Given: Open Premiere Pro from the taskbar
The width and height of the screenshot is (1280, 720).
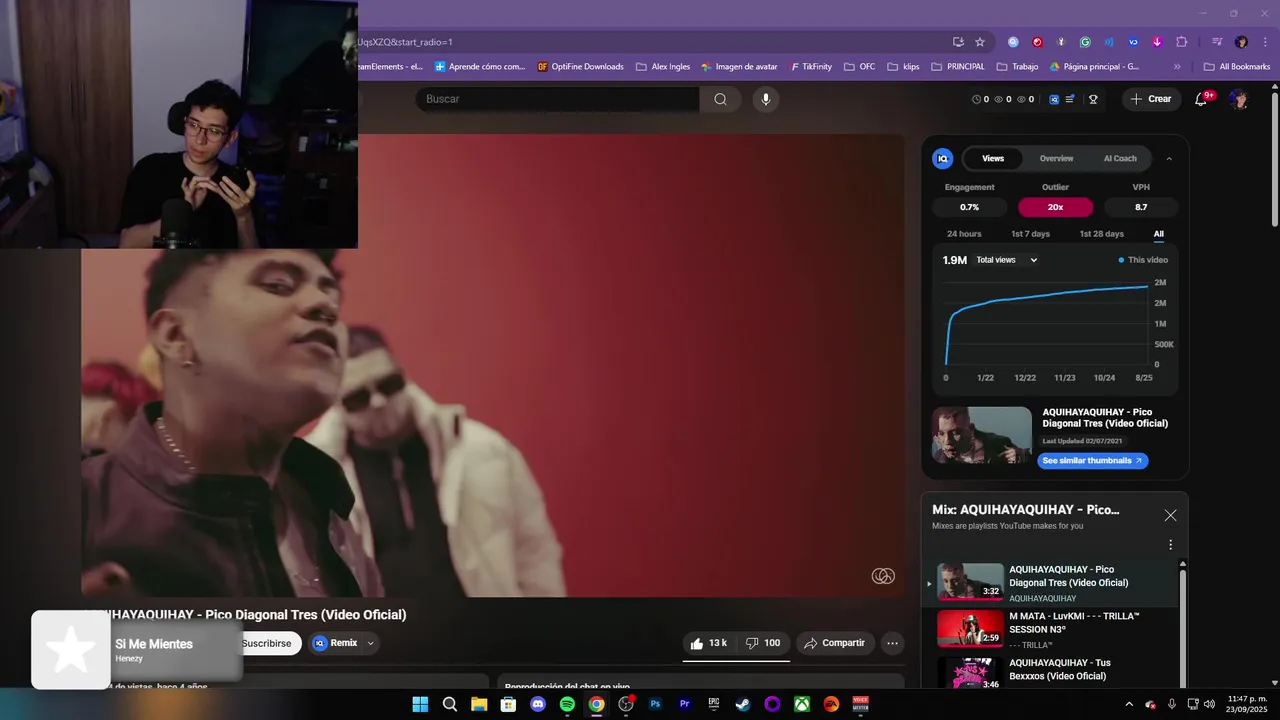Looking at the screenshot, I should [x=685, y=704].
